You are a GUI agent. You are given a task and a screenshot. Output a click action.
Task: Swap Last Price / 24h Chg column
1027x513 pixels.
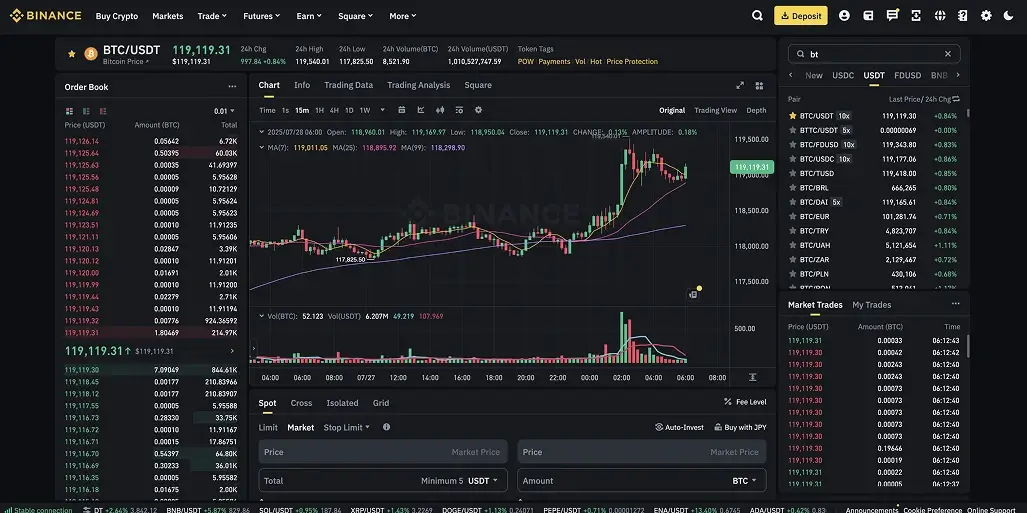tap(956, 99)
